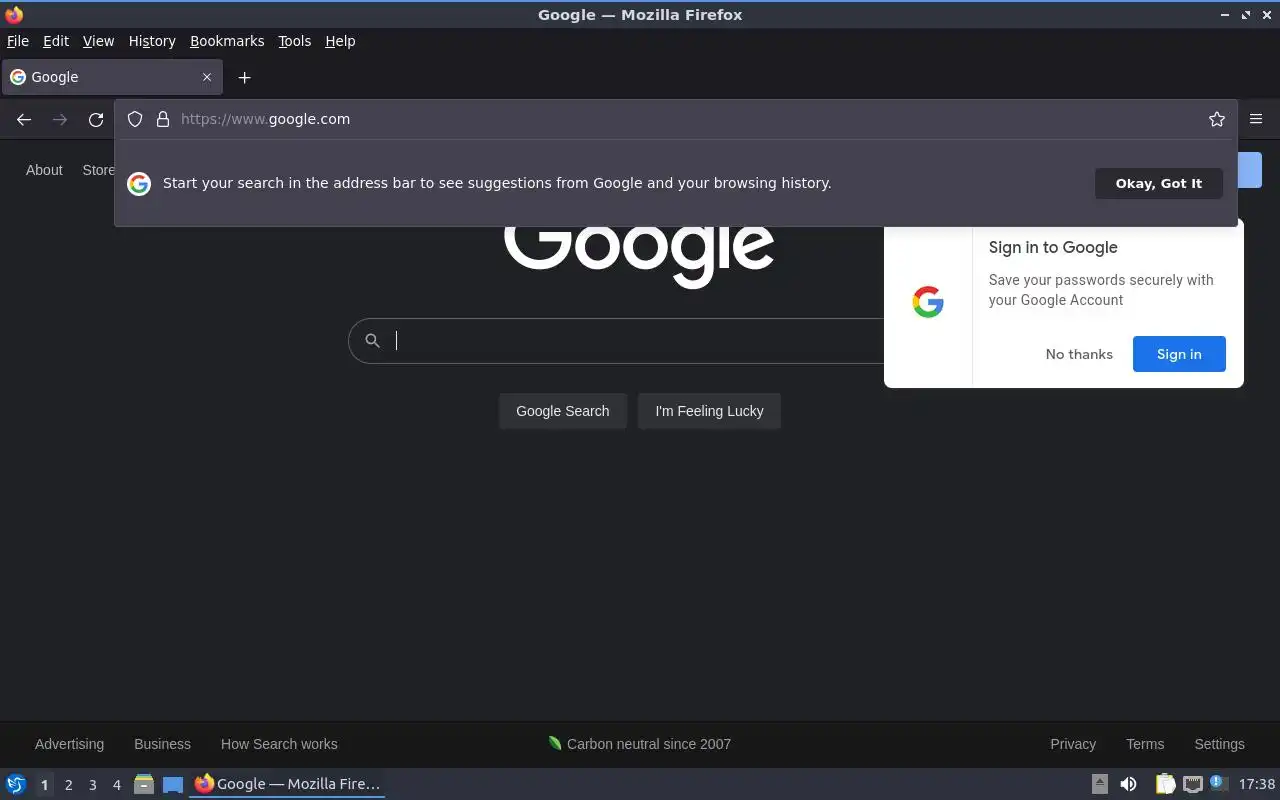Click the removable media eject tray icon
This screenshot has width=1280, height=800.
click(x=1099, y=784)
